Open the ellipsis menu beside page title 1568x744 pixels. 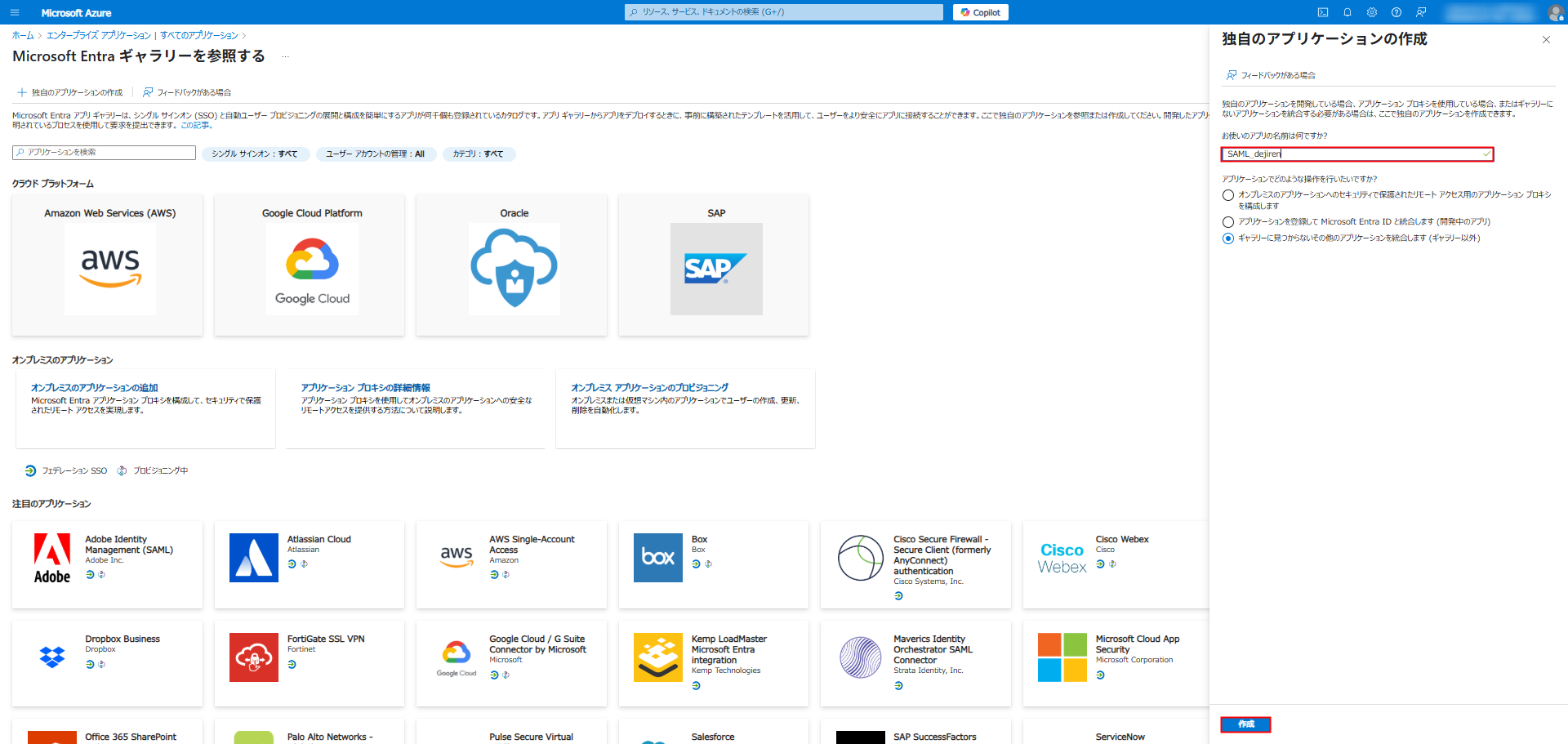click(x=285, y=56)
